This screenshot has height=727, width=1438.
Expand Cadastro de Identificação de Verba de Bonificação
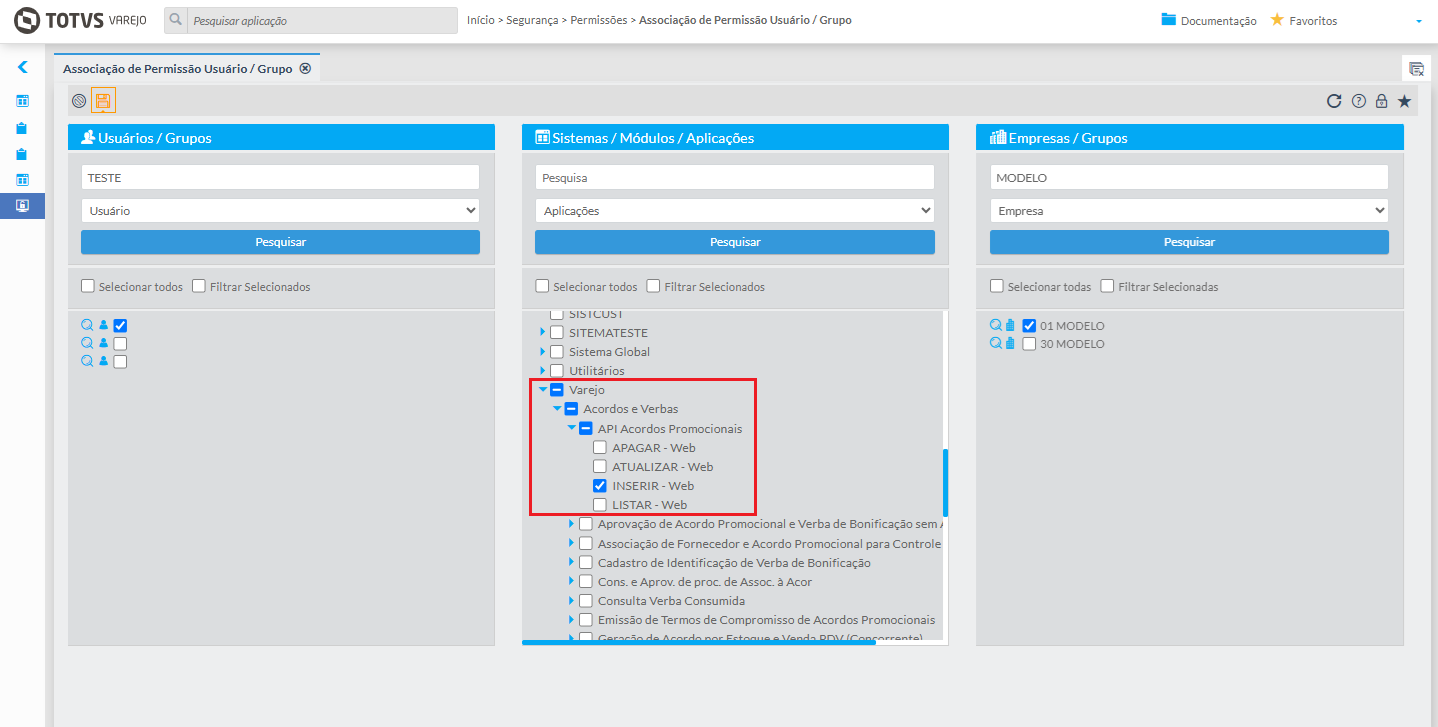pos(572,562)
